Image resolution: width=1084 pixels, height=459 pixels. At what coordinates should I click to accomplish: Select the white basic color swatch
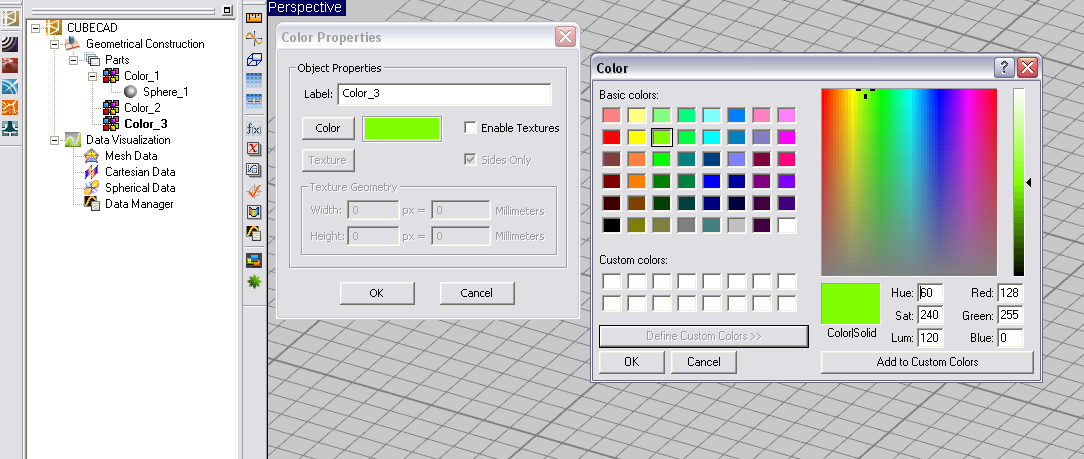coord(787,225)
